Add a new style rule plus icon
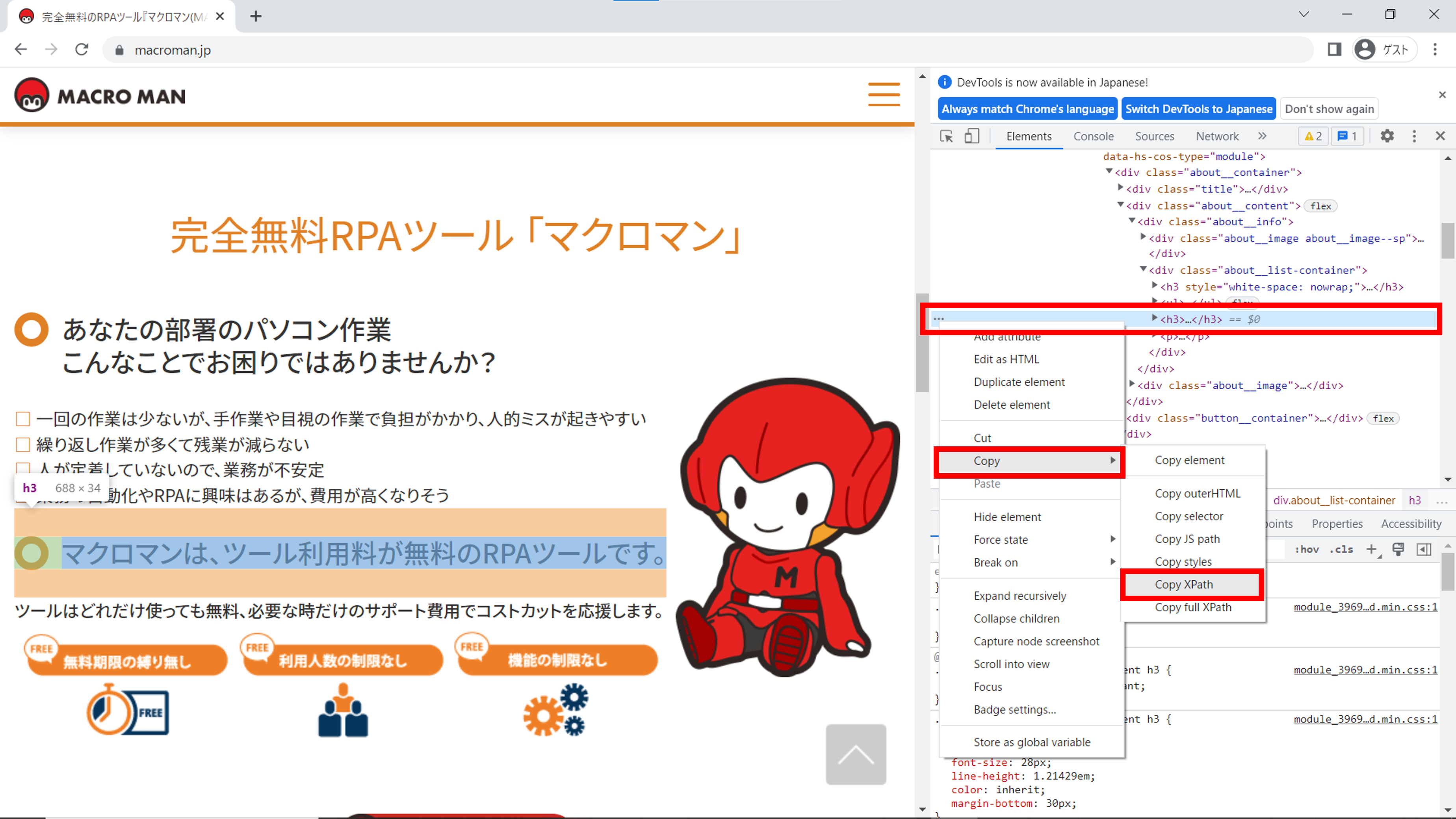1456x819 pixels. [x=1371, y=550]
